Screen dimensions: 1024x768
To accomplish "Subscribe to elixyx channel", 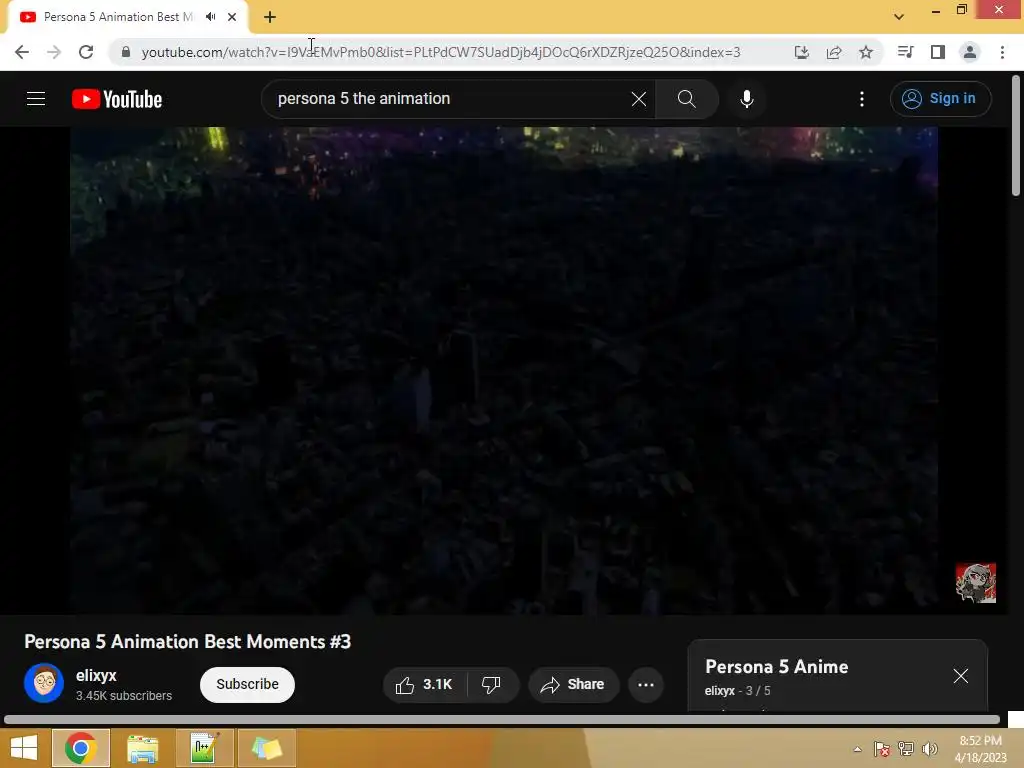I will pyautogui.click(x=248, y=684).
